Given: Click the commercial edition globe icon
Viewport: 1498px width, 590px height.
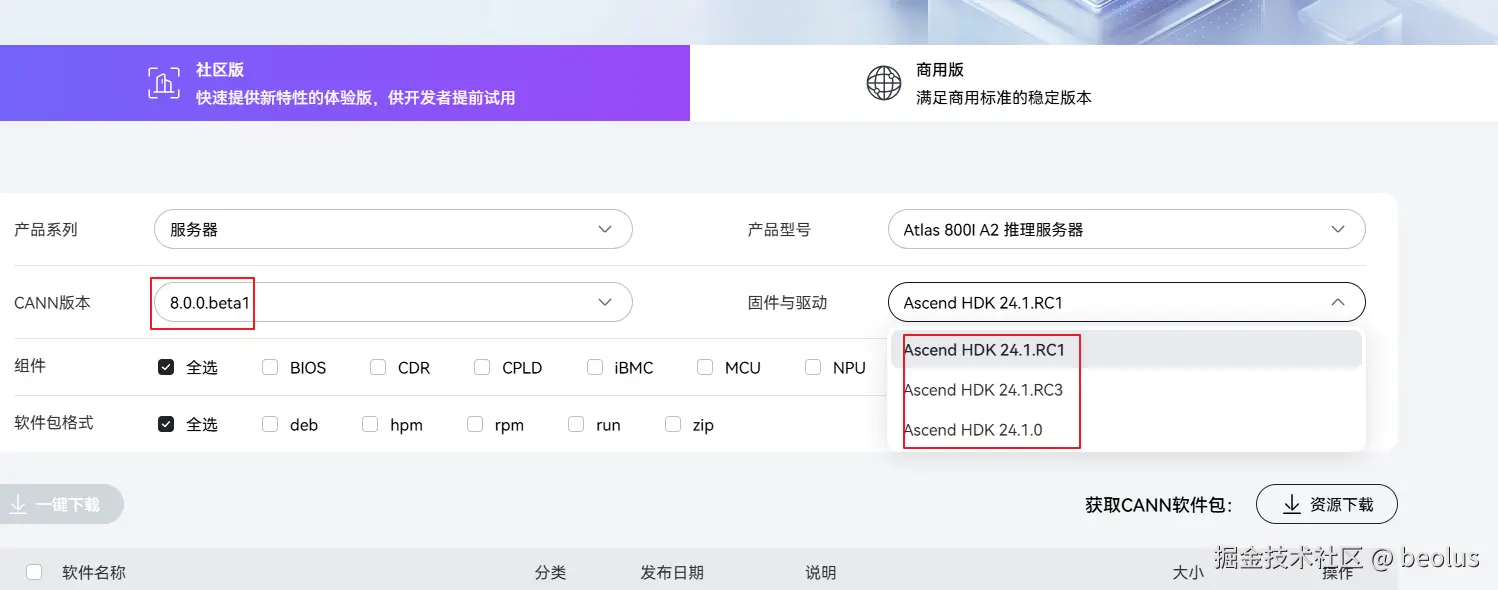Looking at the screenshot, I should tap(884, 83).
